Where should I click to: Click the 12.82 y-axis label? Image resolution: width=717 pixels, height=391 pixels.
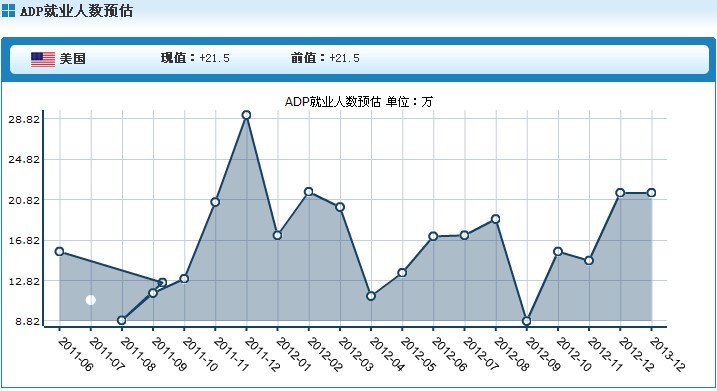[x=23, y=281]
